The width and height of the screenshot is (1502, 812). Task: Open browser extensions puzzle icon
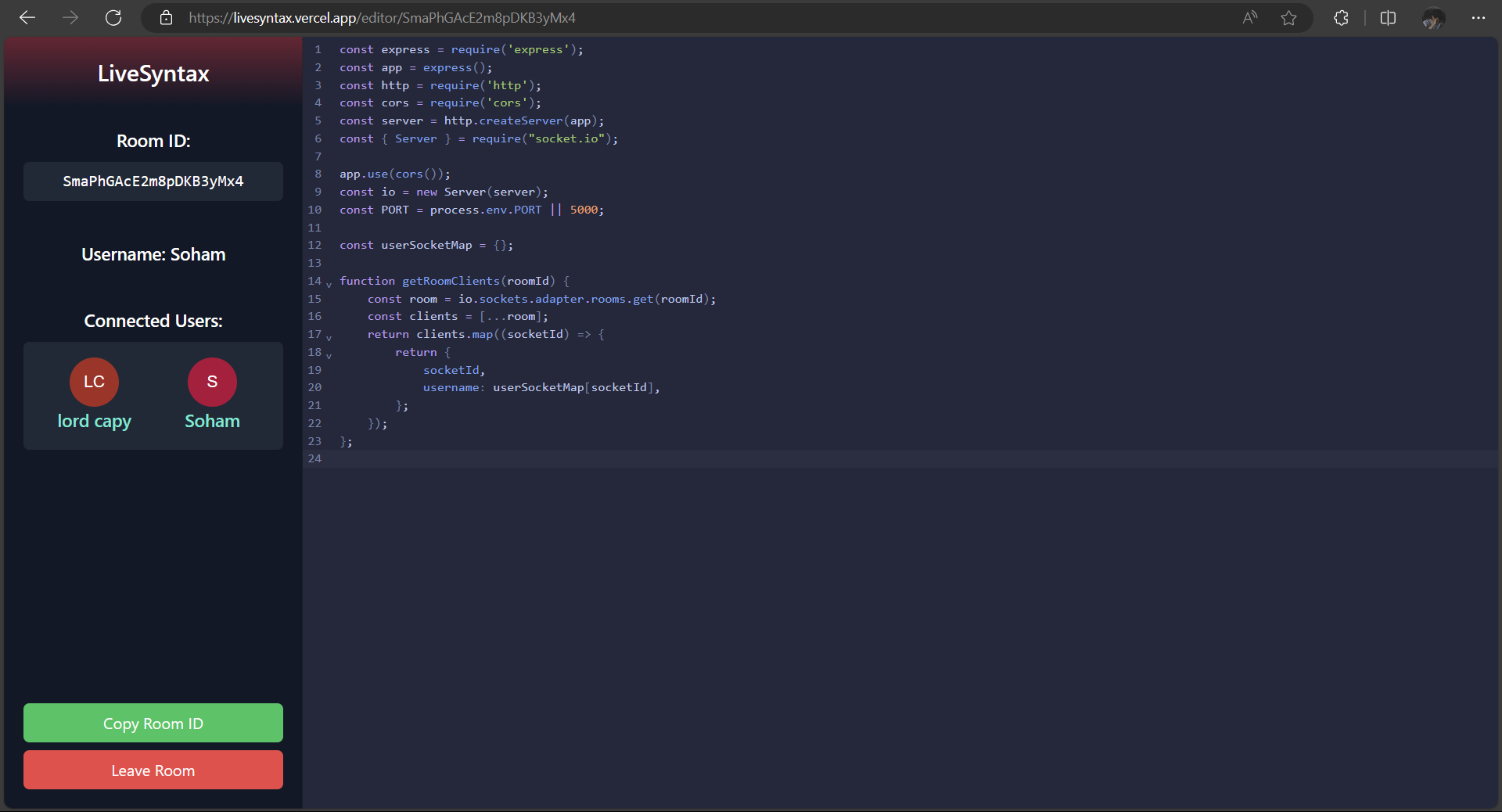pos(1341,17)
